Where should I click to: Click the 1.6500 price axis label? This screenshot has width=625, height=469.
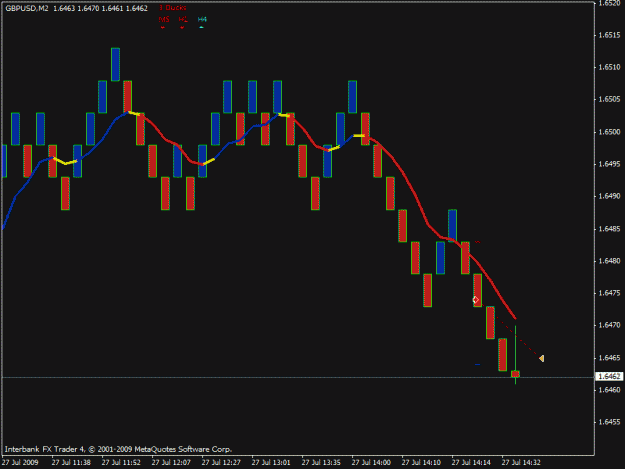[609, 132]
